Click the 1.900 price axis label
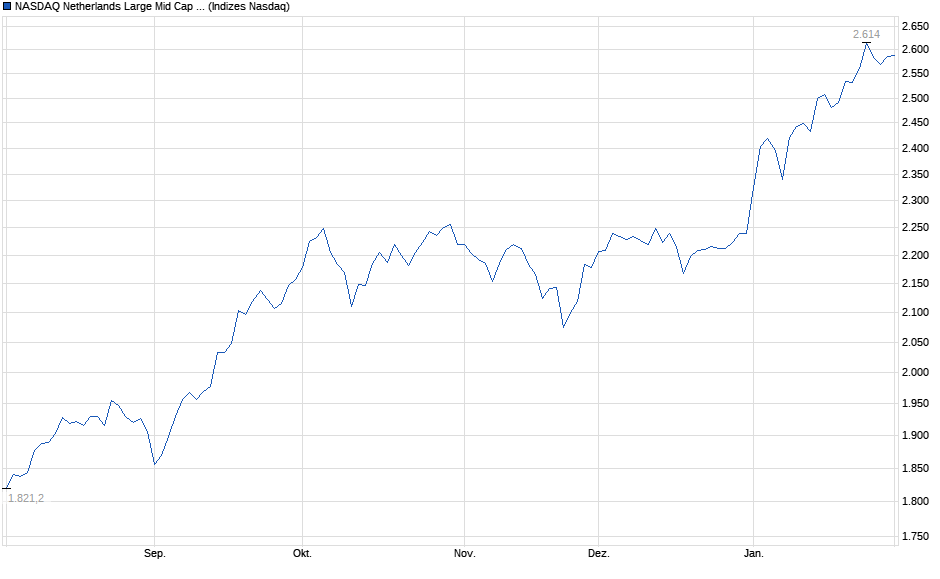This screenshot has height=579, width=940. tap(915, 436)
